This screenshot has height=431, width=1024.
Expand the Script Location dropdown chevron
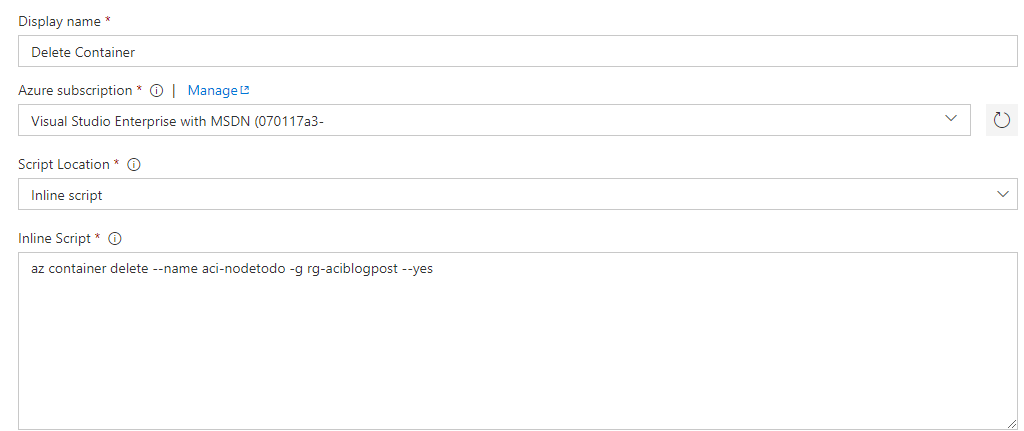1004,194
